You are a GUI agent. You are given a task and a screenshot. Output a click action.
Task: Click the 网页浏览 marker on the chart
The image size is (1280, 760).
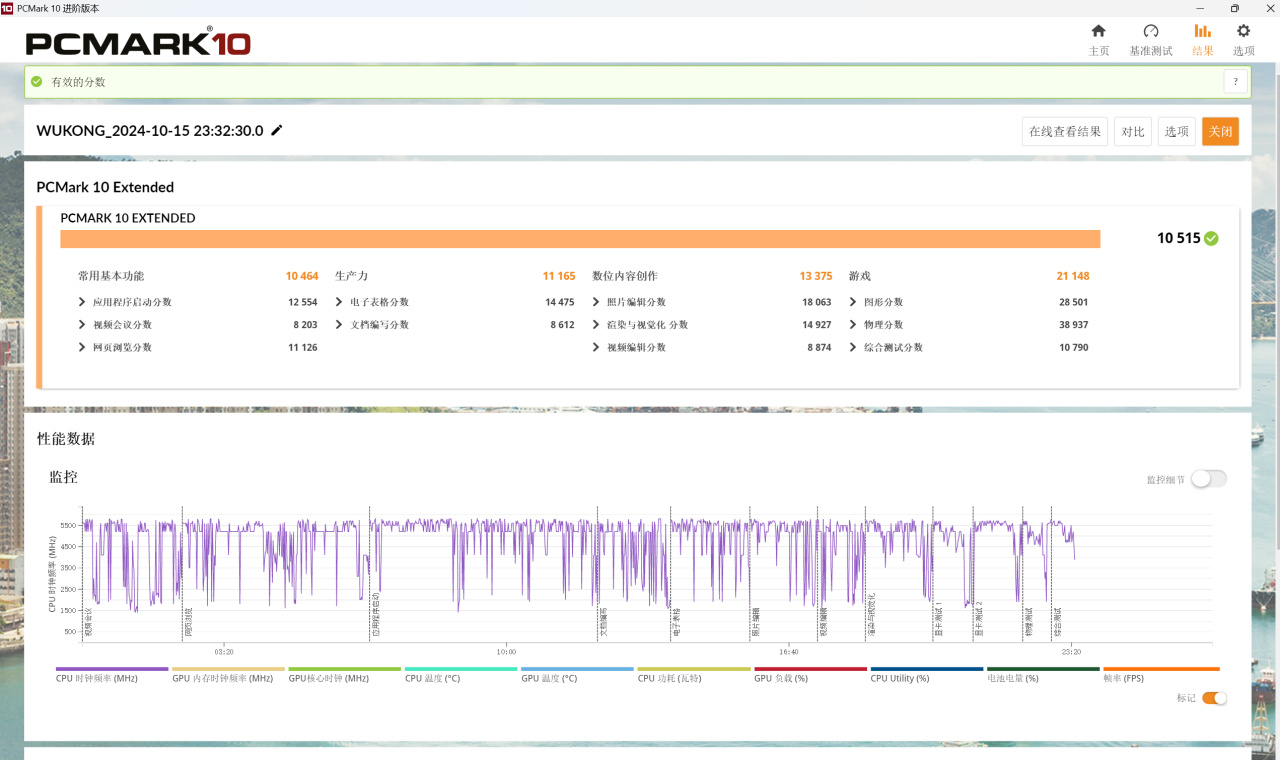[x=188, y=623]
